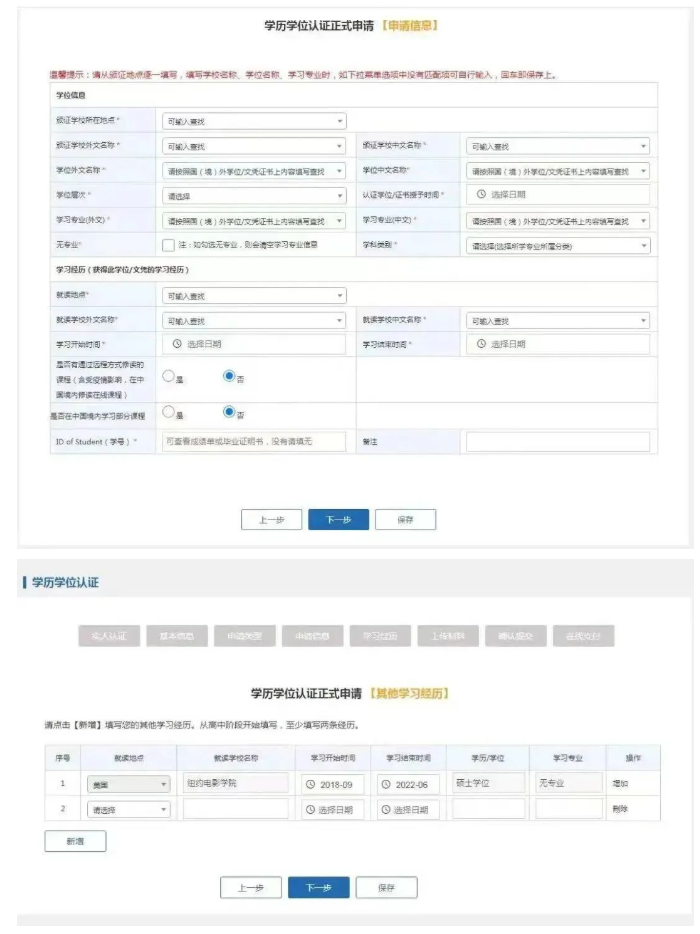Expand the 学位层次 dropdown
700x934 pixels.
point(254,195)
